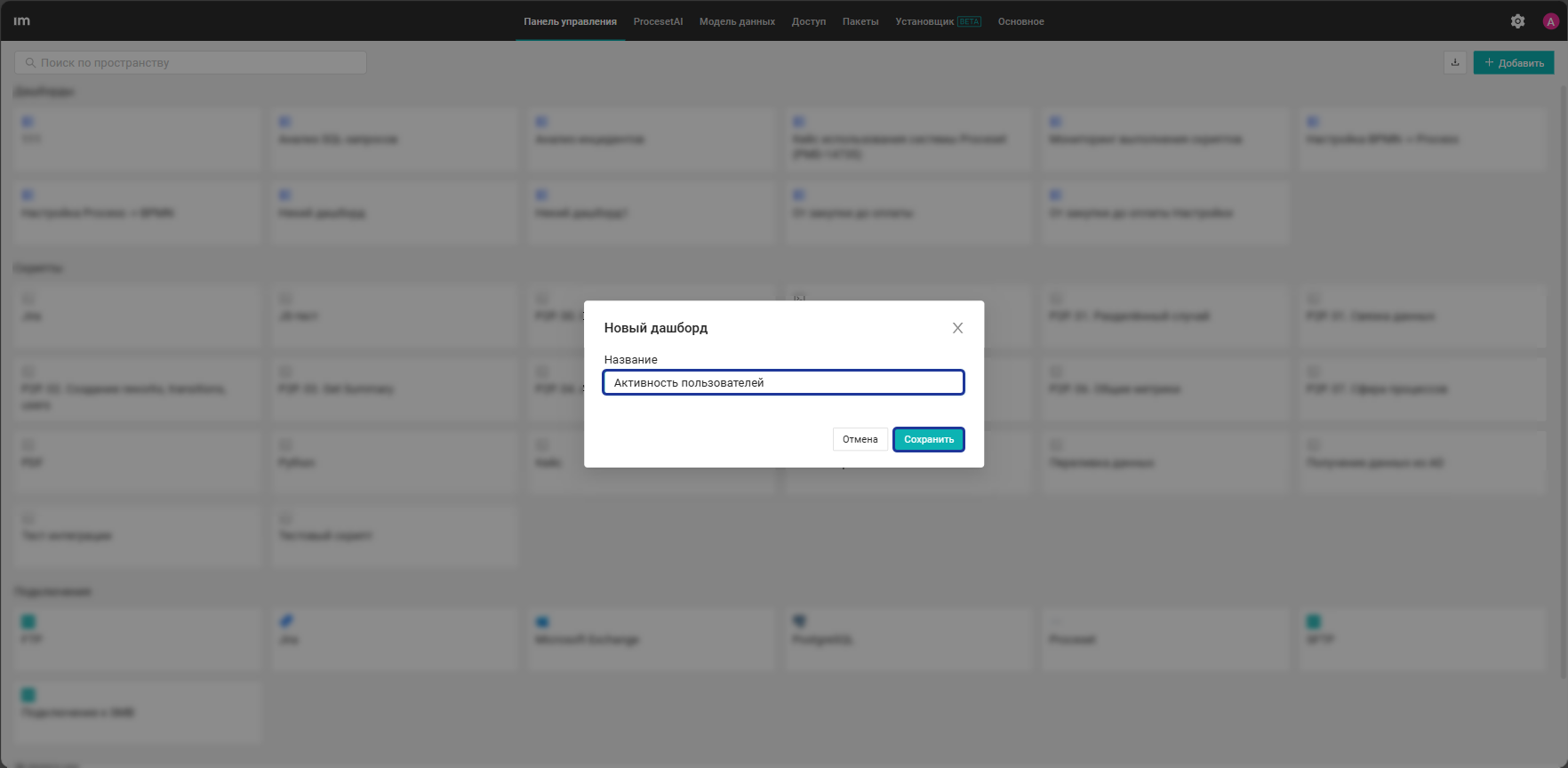Switch to the ProcesetAI tab
1568x768 pixels.
click(658, 21)
